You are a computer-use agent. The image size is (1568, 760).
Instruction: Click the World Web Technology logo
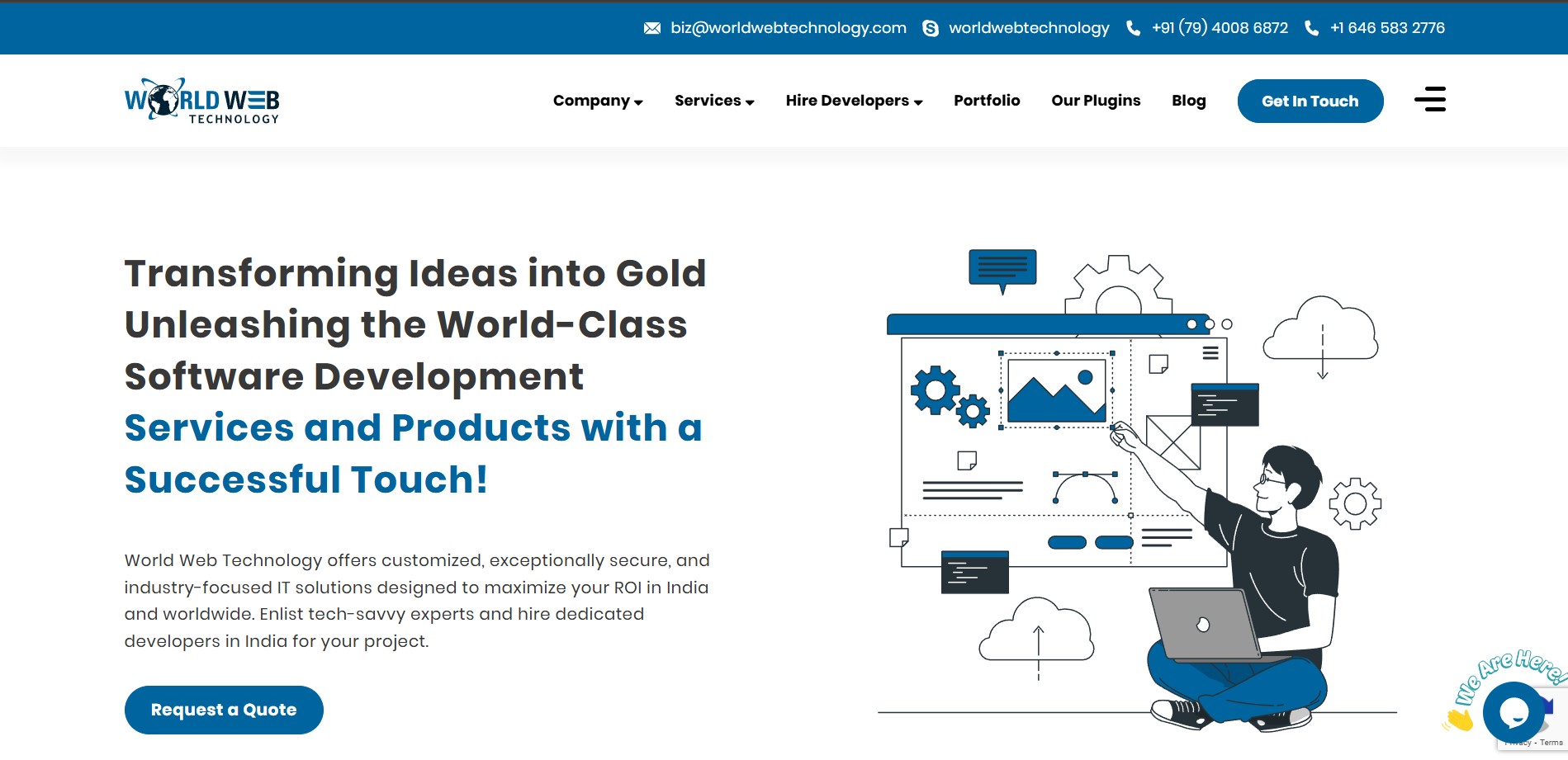tap(201, 101)
